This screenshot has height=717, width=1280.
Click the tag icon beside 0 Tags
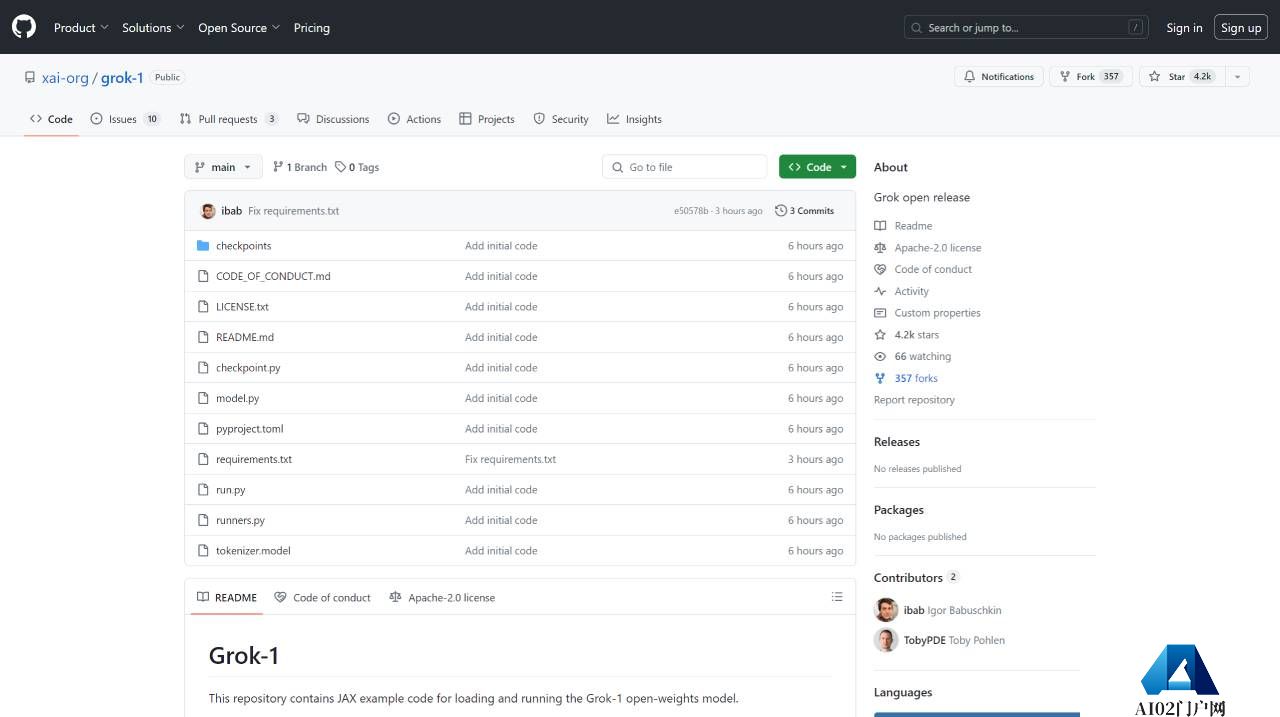pyautogui.click(x=341, y=167)
